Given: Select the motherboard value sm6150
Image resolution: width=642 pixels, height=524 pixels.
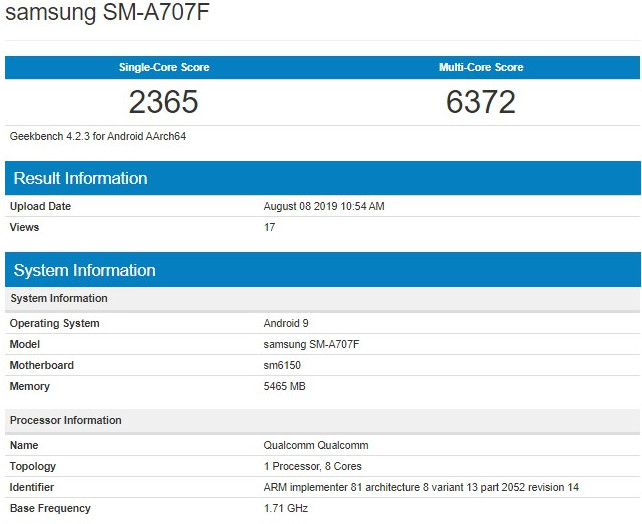Looking at the screenshot, I should coord(282,365).
